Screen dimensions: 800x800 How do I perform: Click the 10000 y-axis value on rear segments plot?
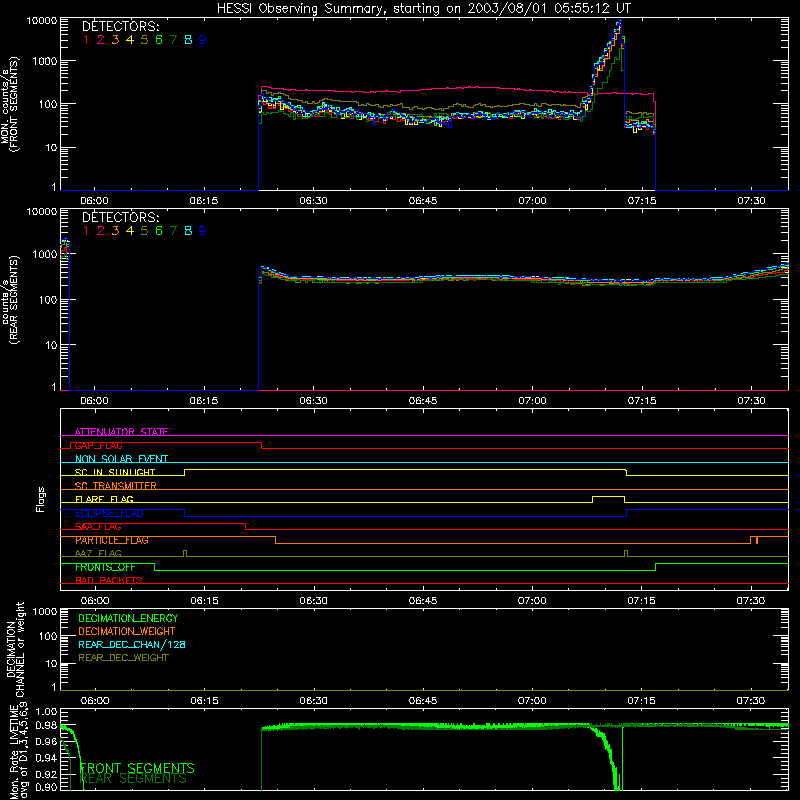click(x=42, y=211)
